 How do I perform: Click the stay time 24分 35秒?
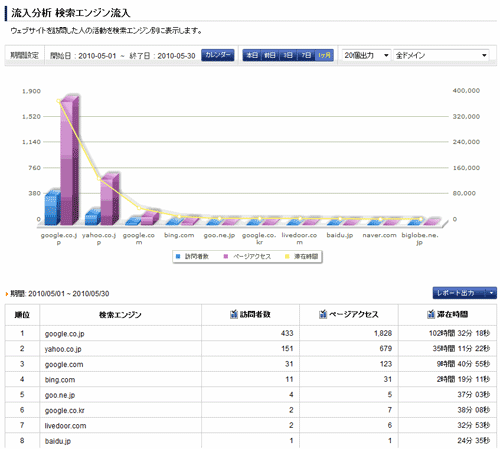474,440
